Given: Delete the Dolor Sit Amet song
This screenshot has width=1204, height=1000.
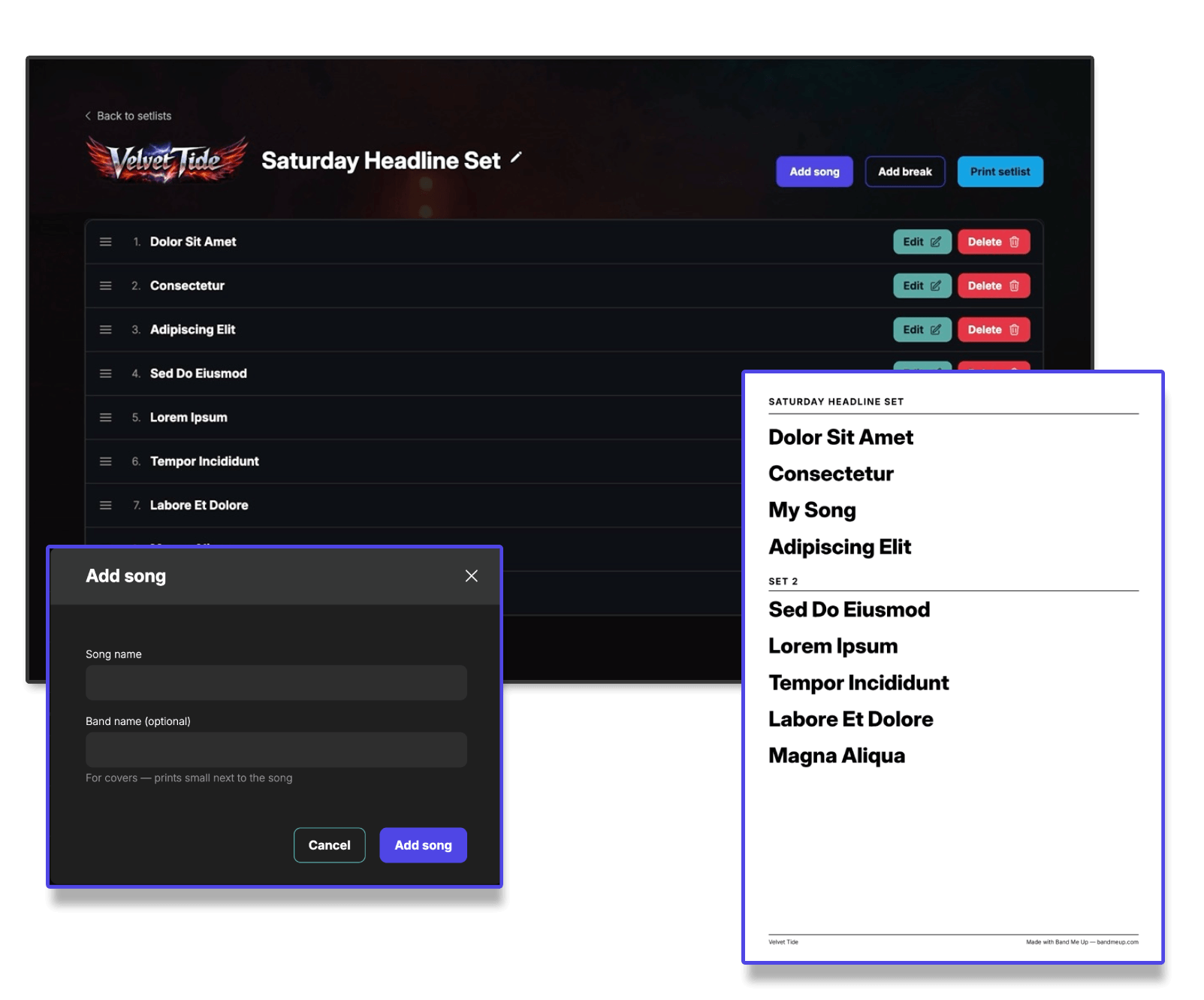Looking at the screenshot, I should point(994,242).
